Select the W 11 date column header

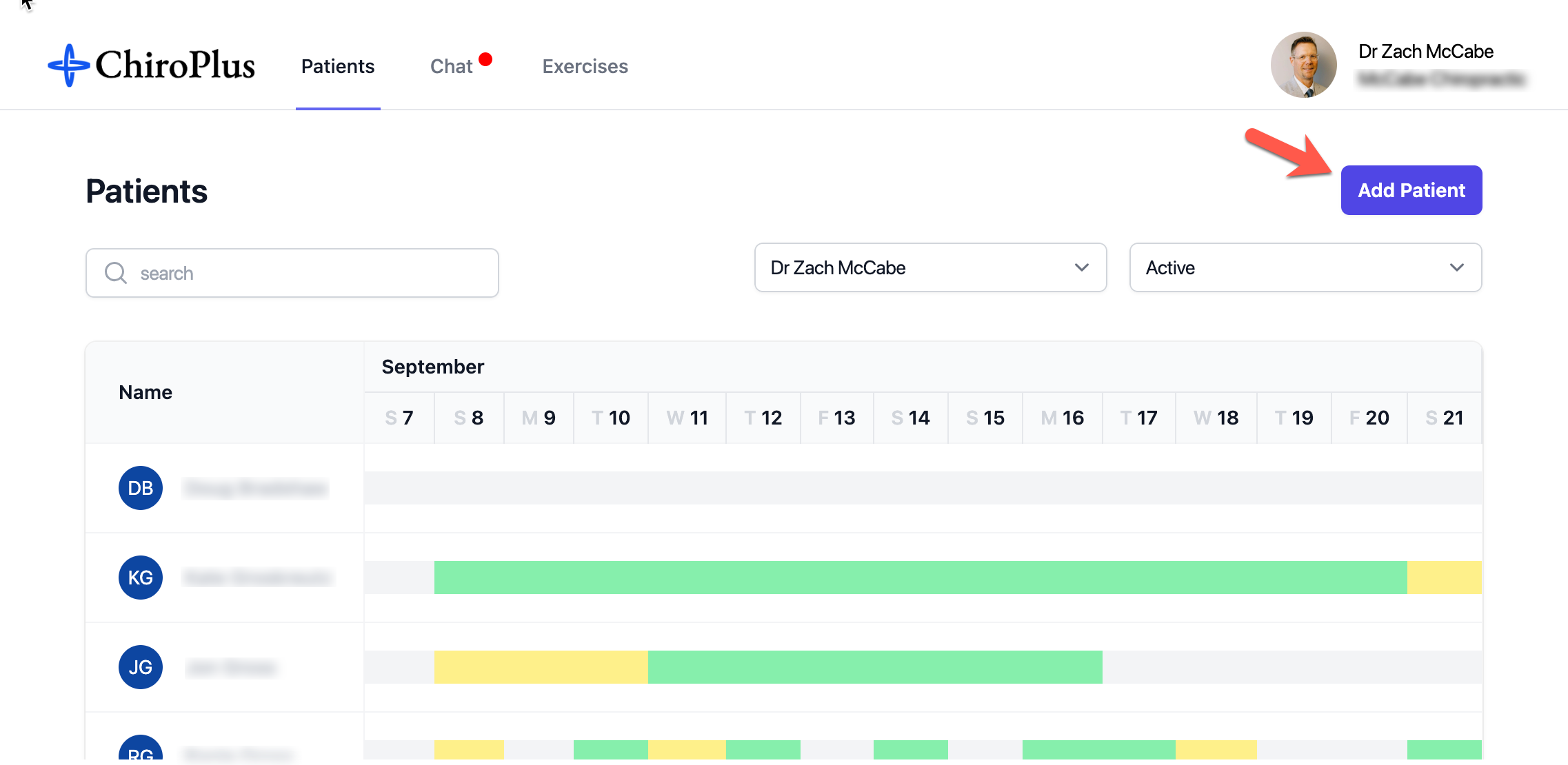tap(687, 418)
